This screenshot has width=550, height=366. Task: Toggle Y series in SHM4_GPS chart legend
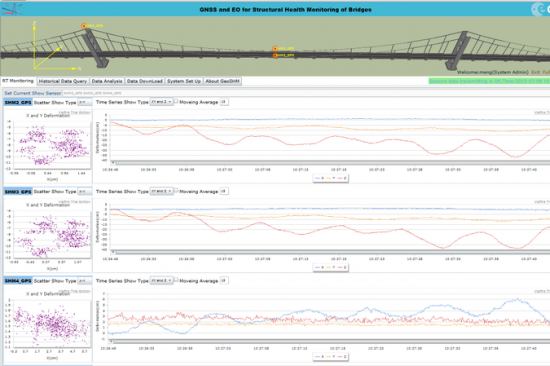click(x=330, y=357)
